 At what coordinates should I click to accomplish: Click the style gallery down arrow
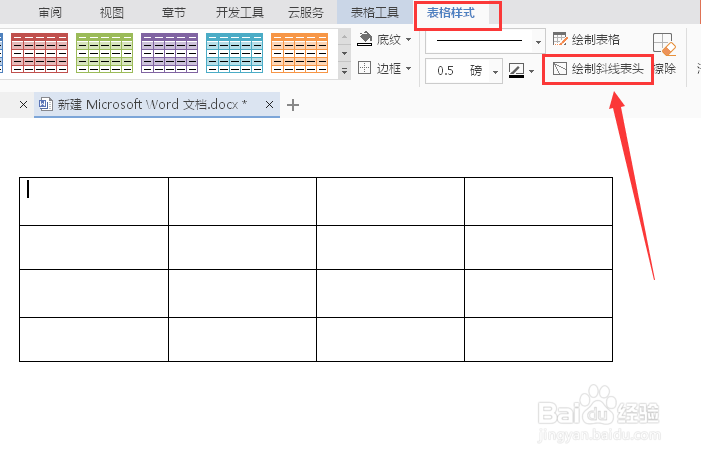pyautogui.click(x=344, y=53)
